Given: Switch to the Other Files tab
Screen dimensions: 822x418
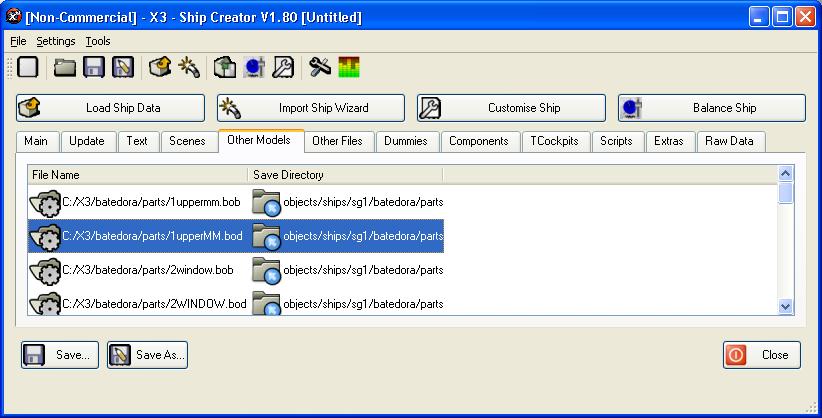Looking at the screenshot, I should click(337, 141).
